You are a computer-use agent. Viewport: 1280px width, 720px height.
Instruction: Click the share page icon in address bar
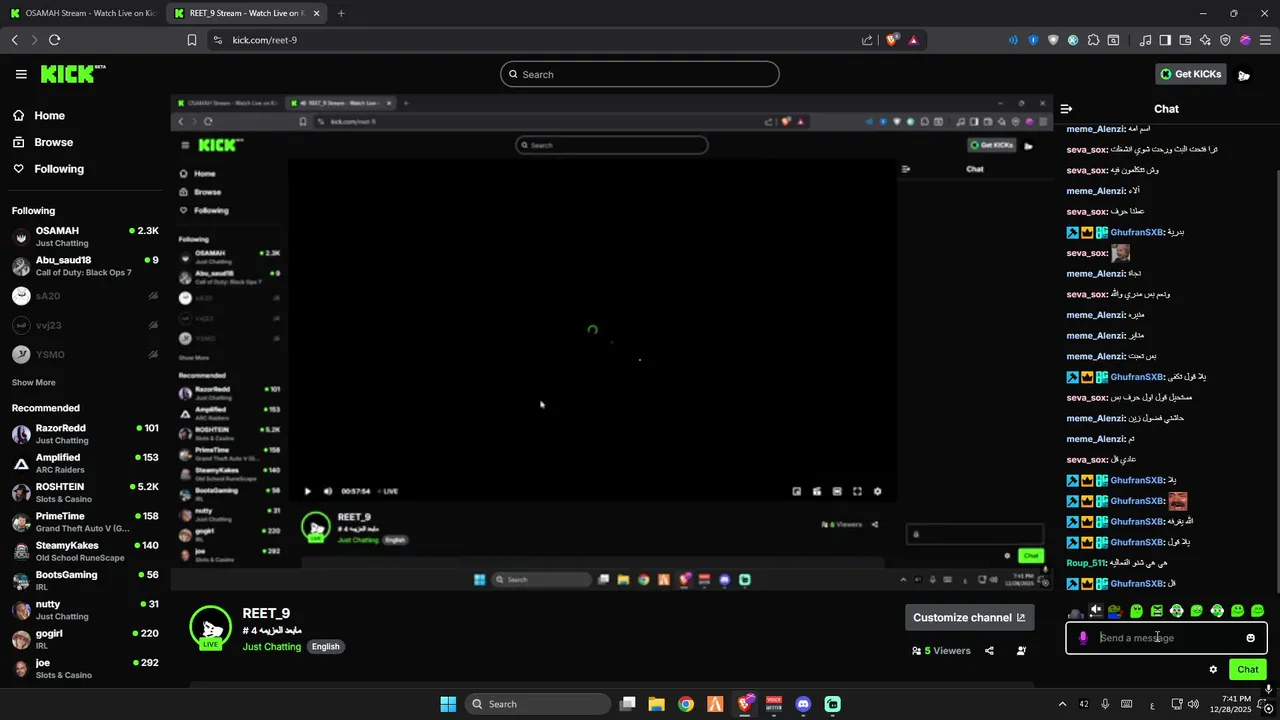[x=867, y=40]
